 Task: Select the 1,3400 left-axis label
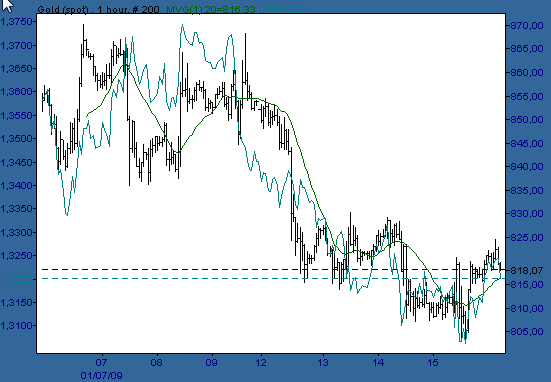17,185
